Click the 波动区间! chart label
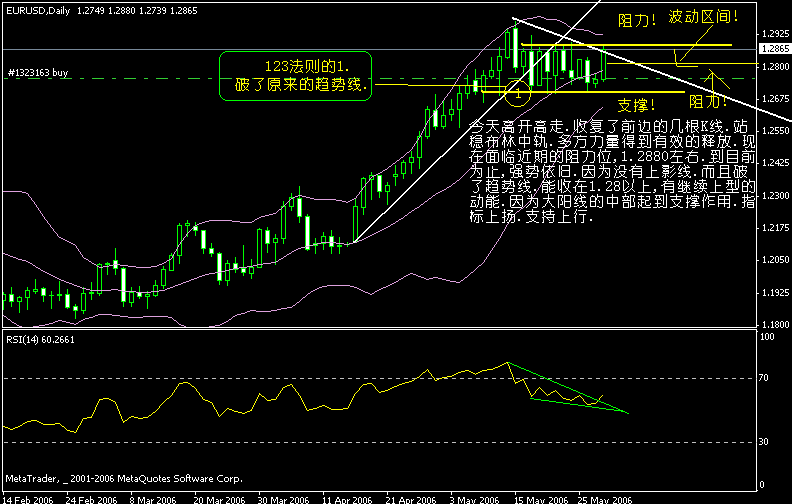Image resolution: width=792 pixels, height=504 pixels. [x=703, y=17]
